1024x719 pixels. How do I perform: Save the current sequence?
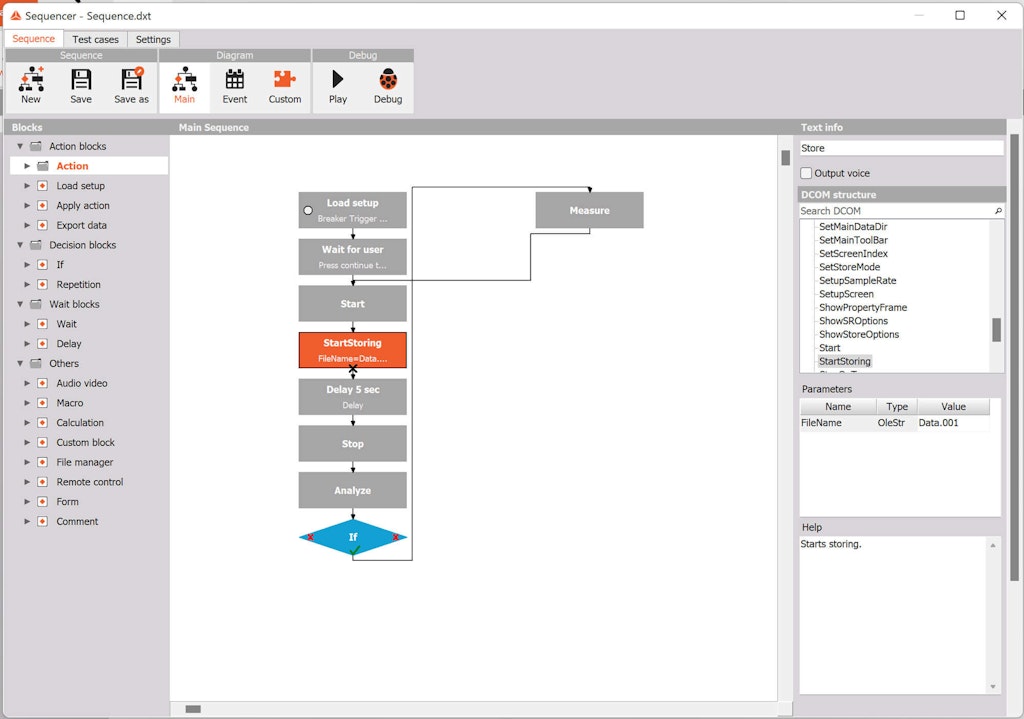point(81,85)
